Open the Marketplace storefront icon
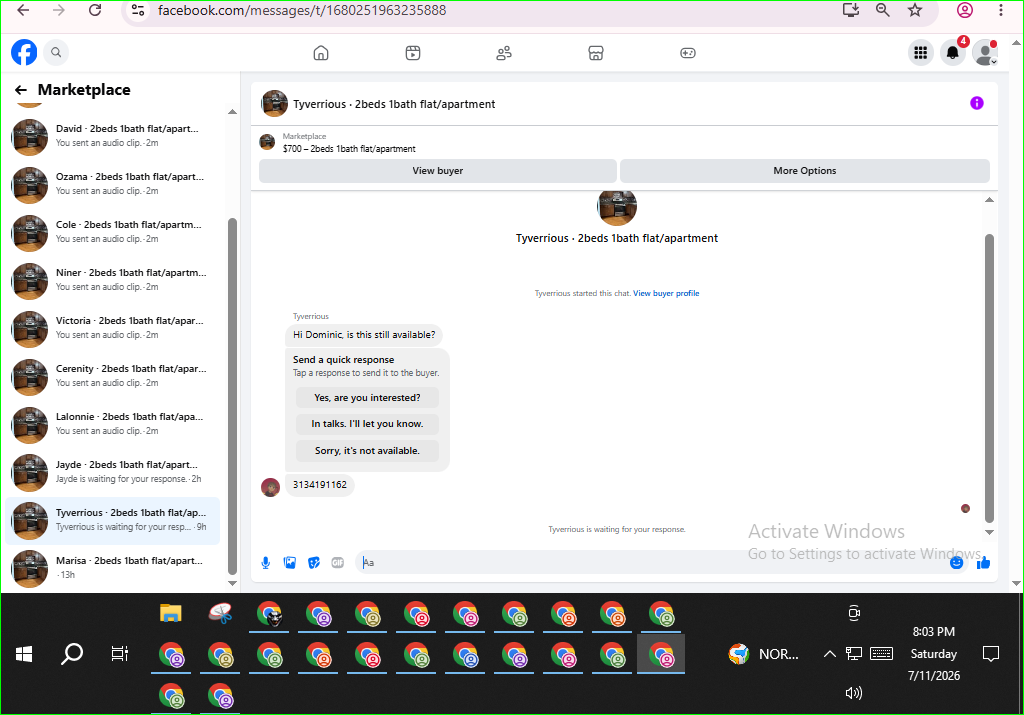 point(596,53)
